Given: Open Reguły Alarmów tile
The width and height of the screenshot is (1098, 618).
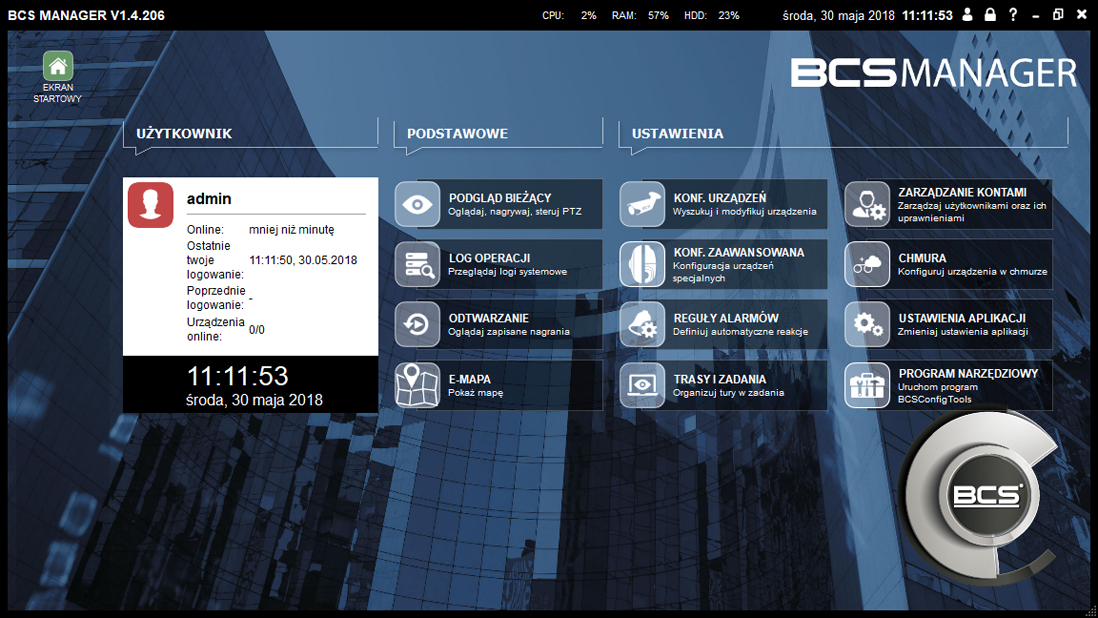Looking at the screenshot, I should [723, 325].
